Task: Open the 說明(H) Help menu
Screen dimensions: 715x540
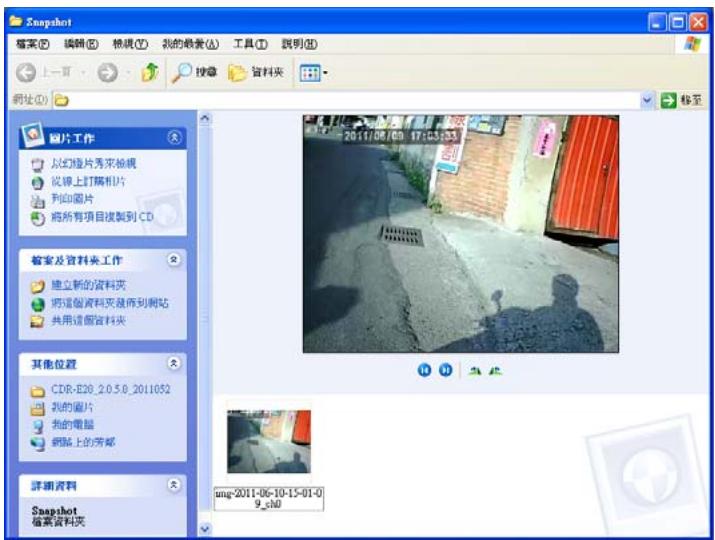Action: [299, 44]
